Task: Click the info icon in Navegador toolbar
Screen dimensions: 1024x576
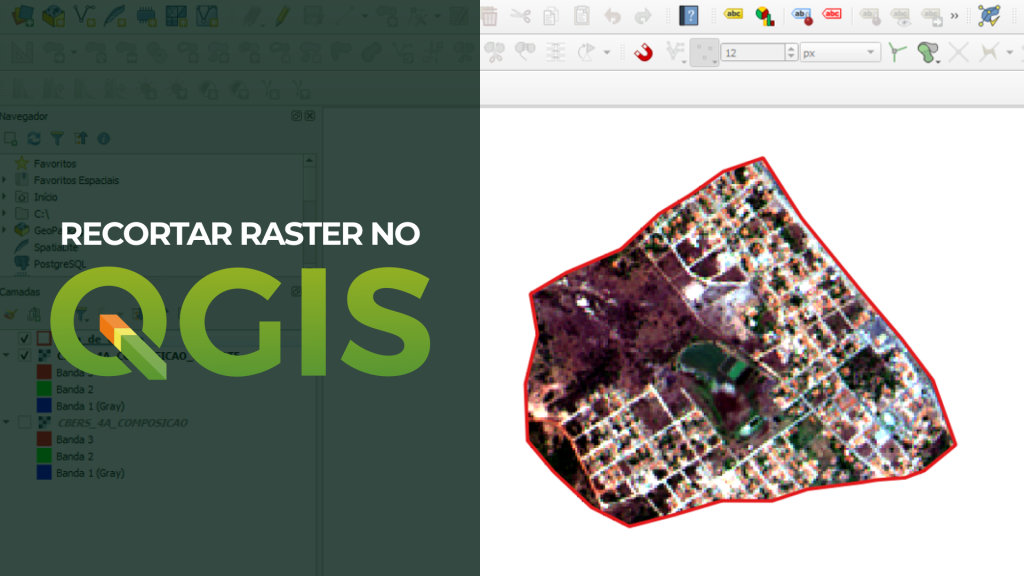Action: point(103,139)
